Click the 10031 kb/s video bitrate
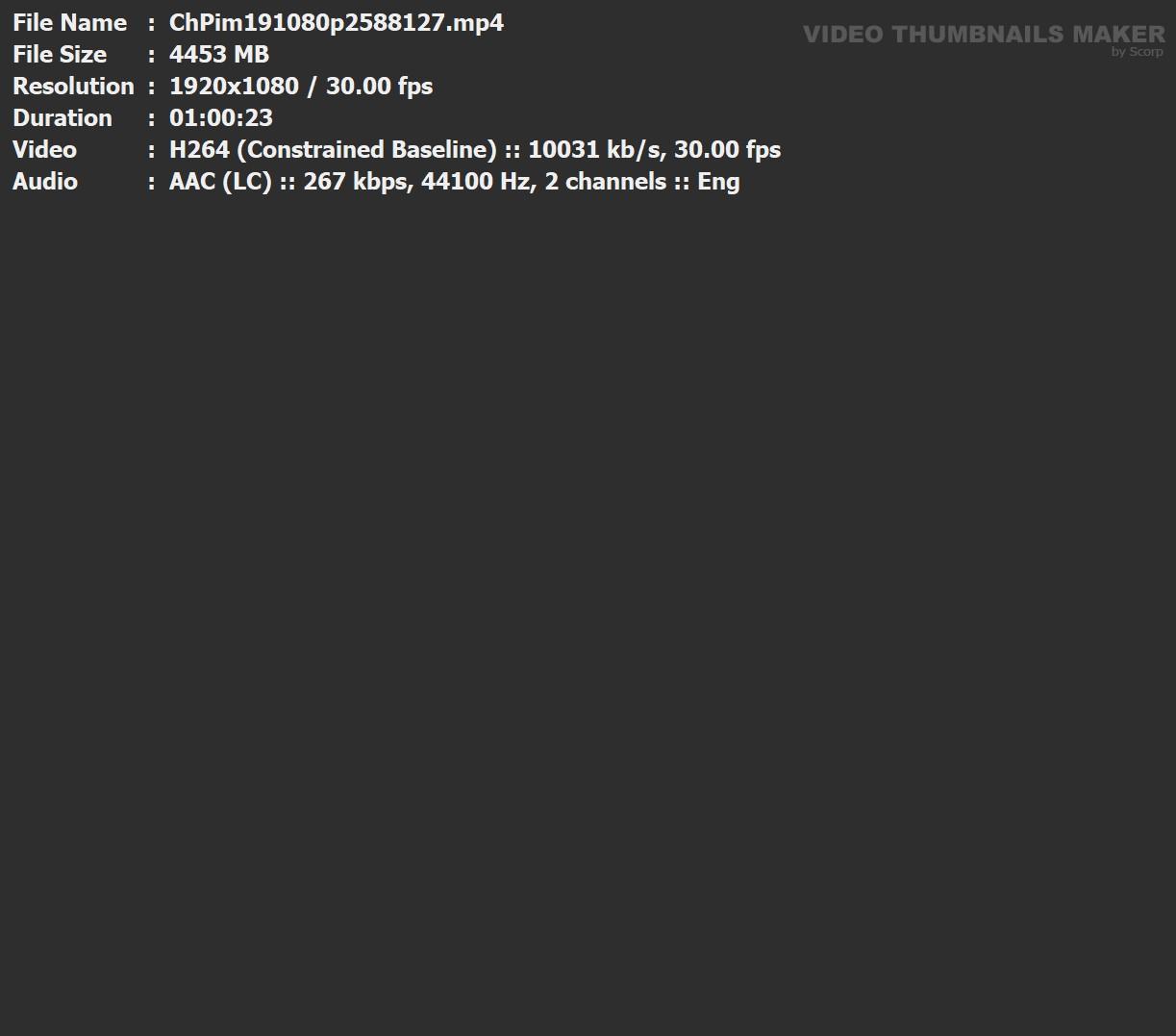 coord(592,149)
